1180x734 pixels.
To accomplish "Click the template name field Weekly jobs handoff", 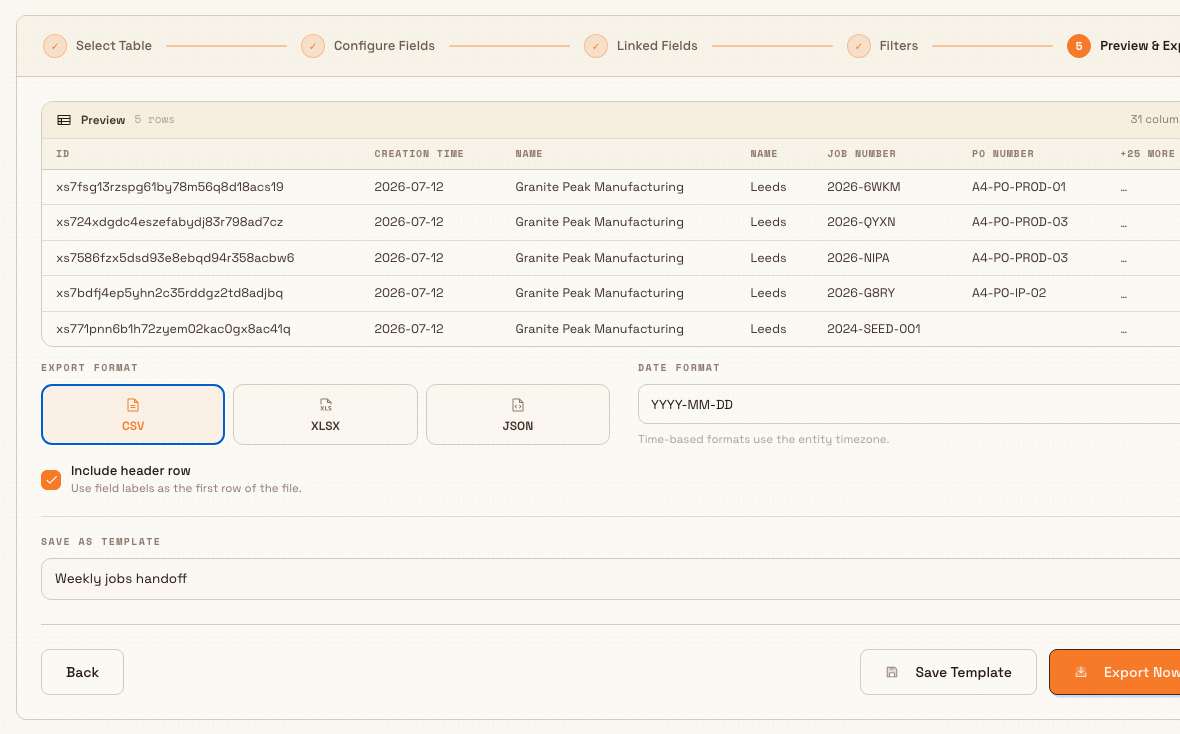I will [610, 579].
